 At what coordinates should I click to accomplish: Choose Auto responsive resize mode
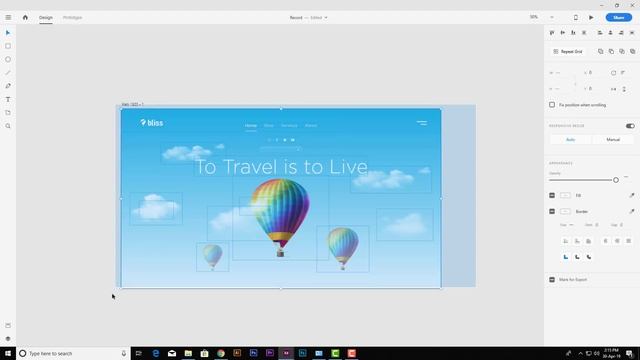(x=570, y=140)
